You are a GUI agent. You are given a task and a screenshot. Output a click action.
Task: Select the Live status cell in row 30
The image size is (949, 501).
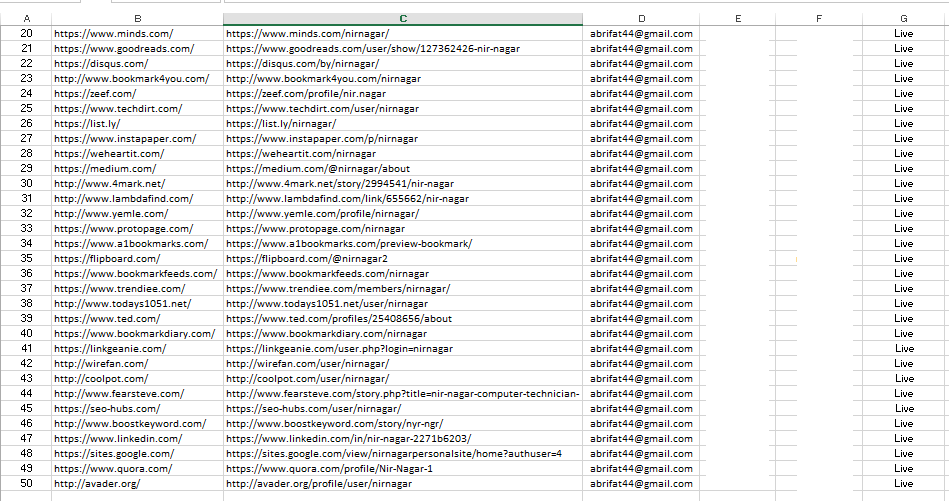pyautogui.click(x=903, y=183)
